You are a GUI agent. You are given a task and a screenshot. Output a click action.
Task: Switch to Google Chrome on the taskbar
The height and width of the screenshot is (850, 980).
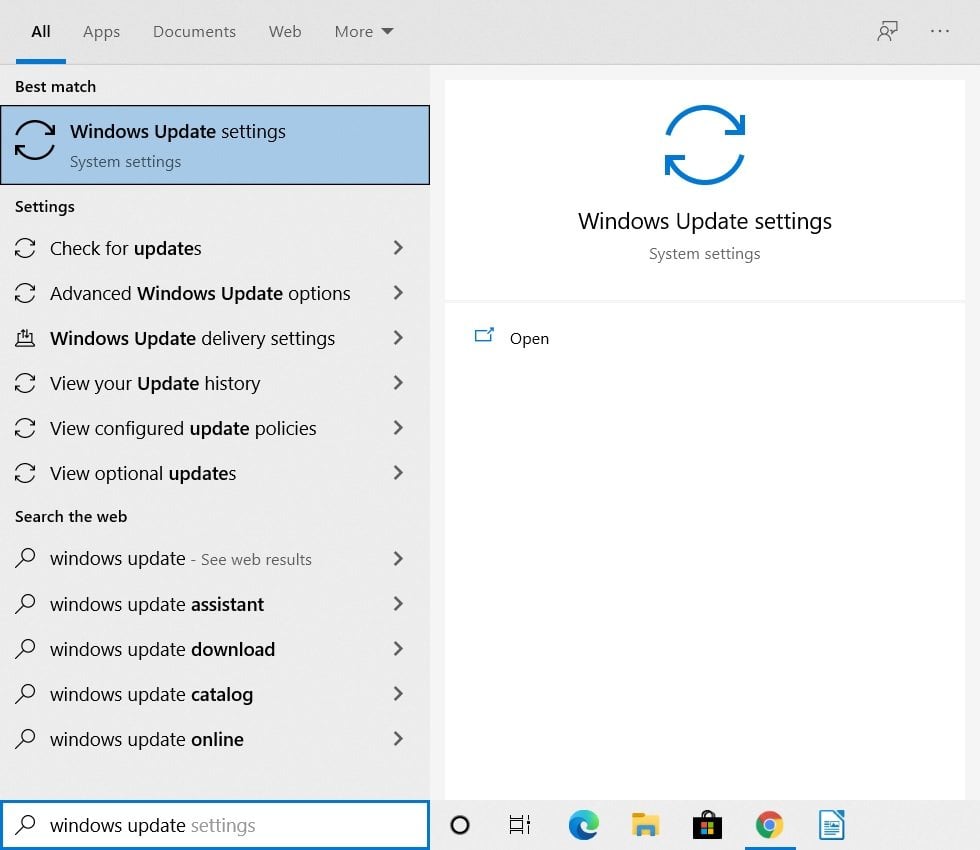point(769,825)
